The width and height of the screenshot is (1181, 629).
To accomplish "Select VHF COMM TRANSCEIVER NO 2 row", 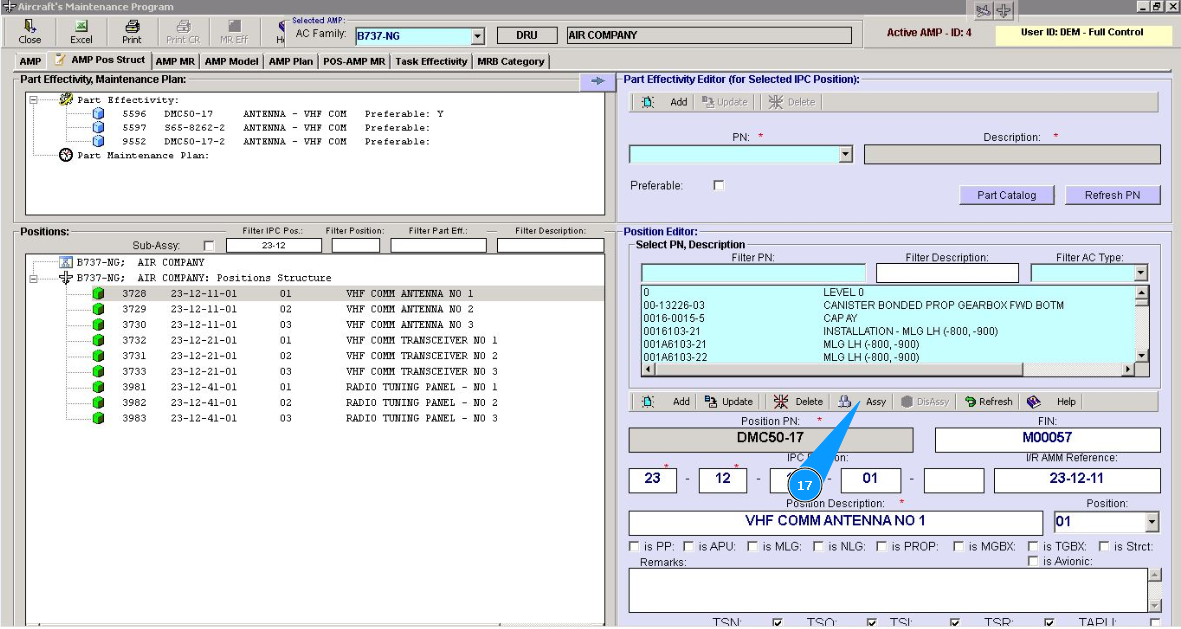I will [421, 356].
